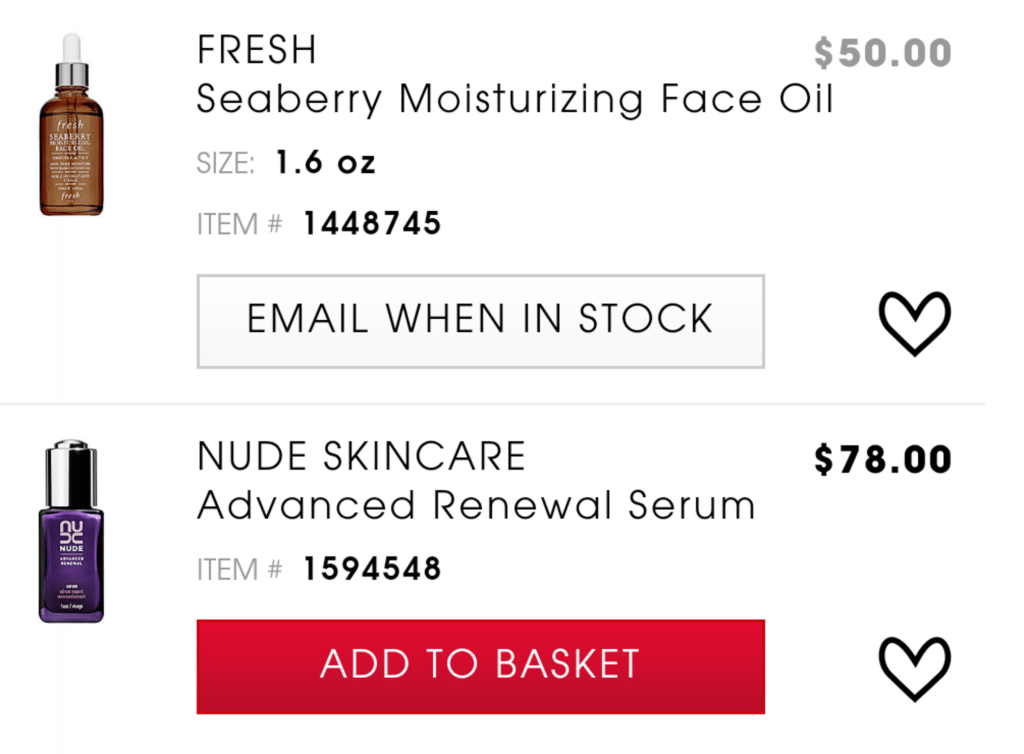Open the FRESH brand link
This screenshot has height=754, width=1024.
(x=257, y=50)
